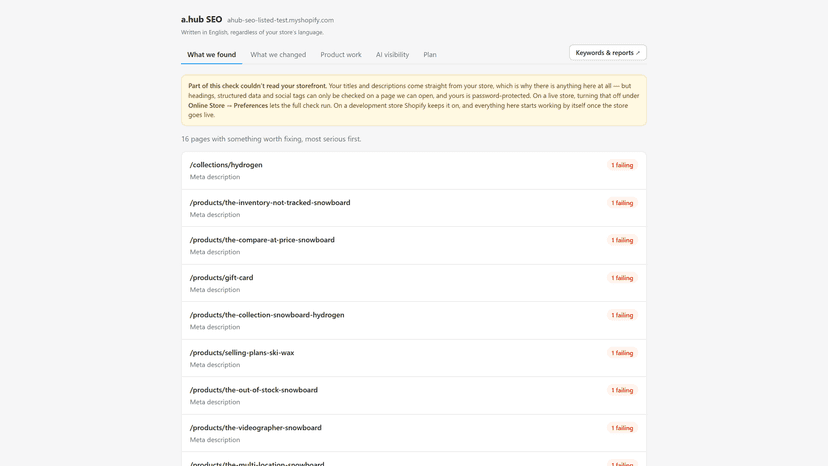The image size is (828, 466).
Task: Click 1 failing badge for out-of-stock-snowboard
Action: (x=622, y=390)
